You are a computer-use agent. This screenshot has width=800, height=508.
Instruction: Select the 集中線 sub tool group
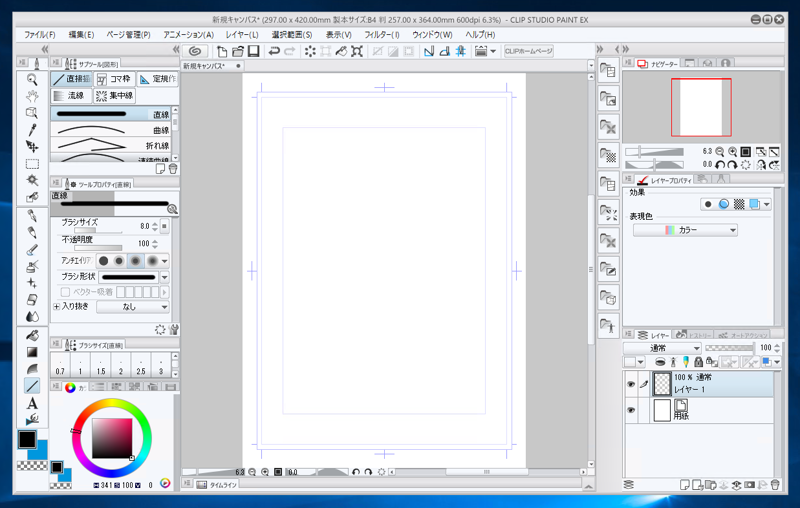coord(115,95)
